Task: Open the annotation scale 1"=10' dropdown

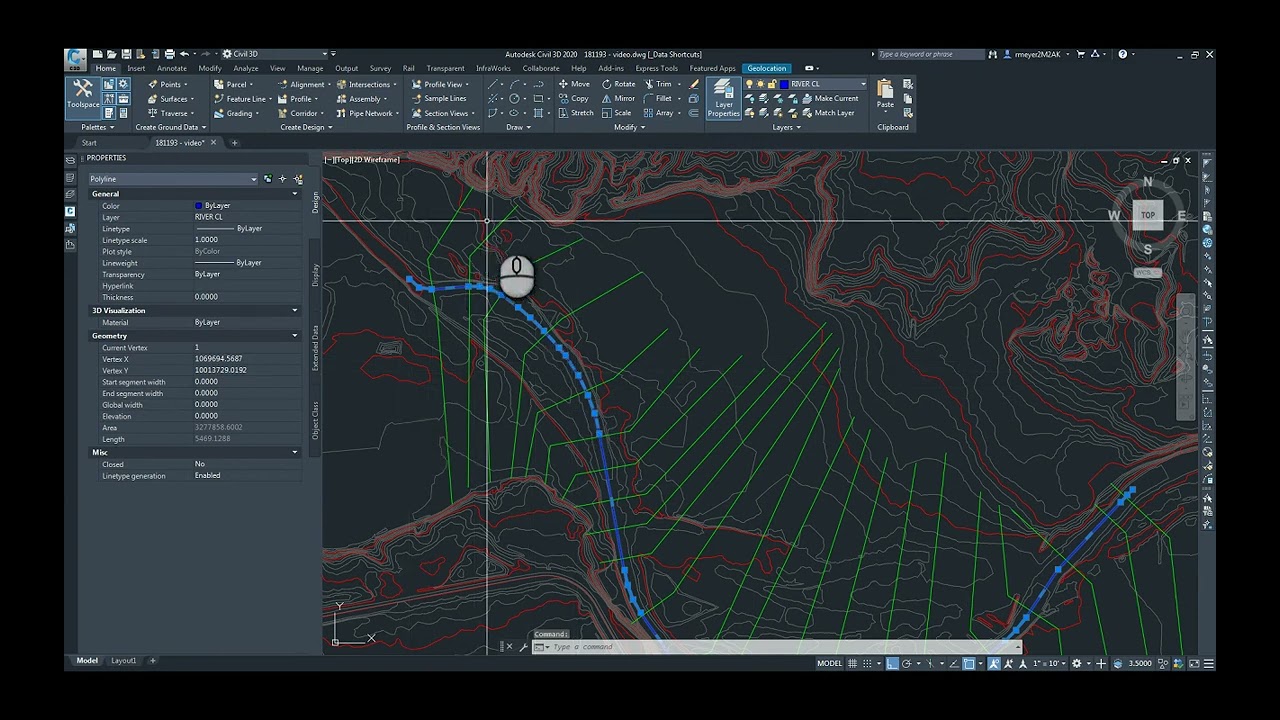Action: [x=1049, y=663]
